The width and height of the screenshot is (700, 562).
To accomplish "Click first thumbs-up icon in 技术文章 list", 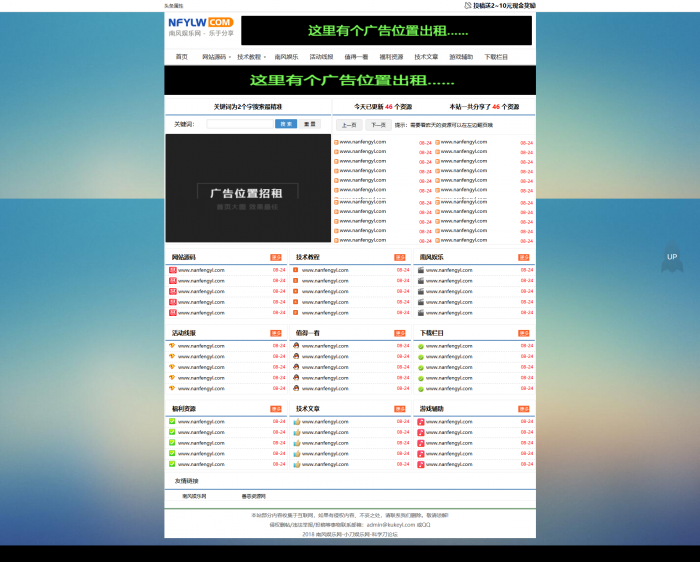I will pos(296,422).
